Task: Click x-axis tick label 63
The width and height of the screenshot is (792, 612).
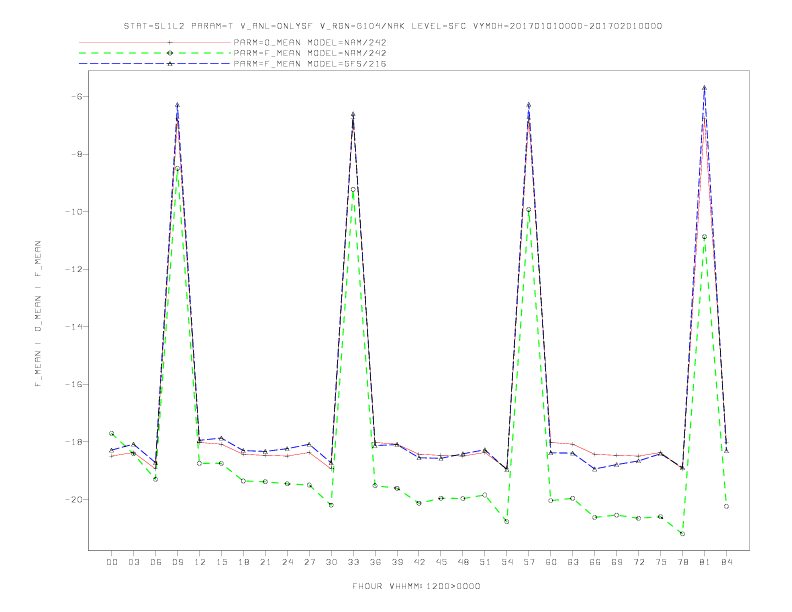Action: tap(573, 562)
